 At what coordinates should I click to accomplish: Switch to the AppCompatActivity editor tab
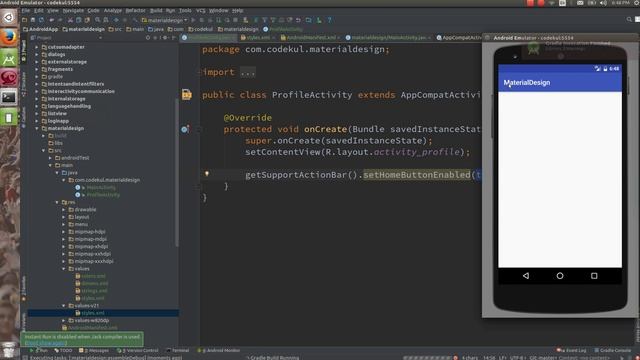click(459, 38)
